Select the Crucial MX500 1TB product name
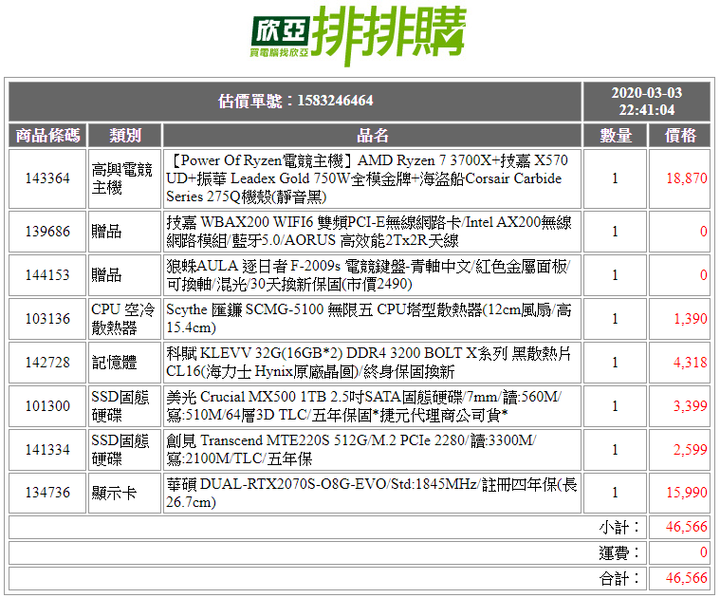 [364, 406]
